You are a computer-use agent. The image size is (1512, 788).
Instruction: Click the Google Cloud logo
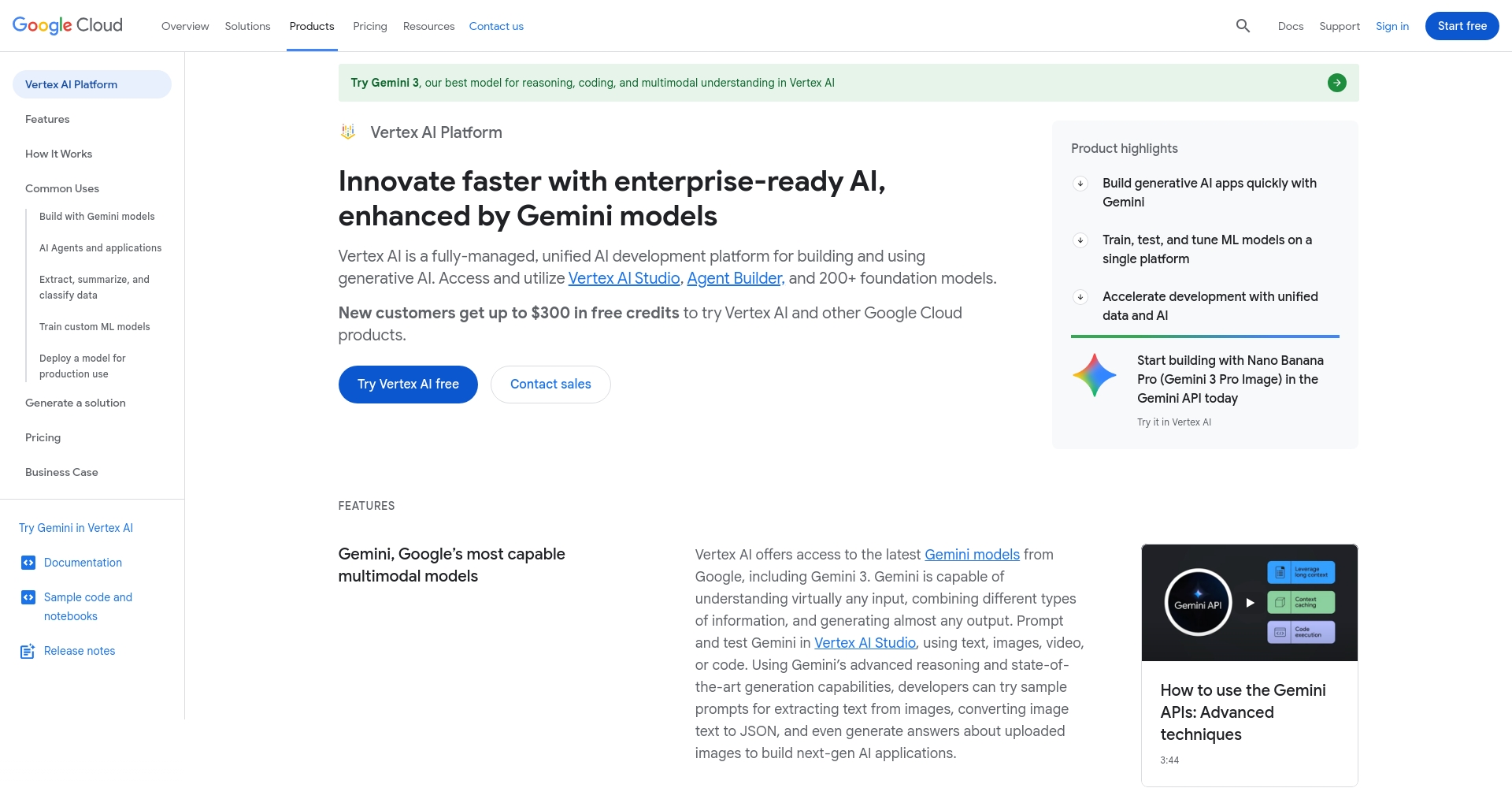[x=67, y=24]
